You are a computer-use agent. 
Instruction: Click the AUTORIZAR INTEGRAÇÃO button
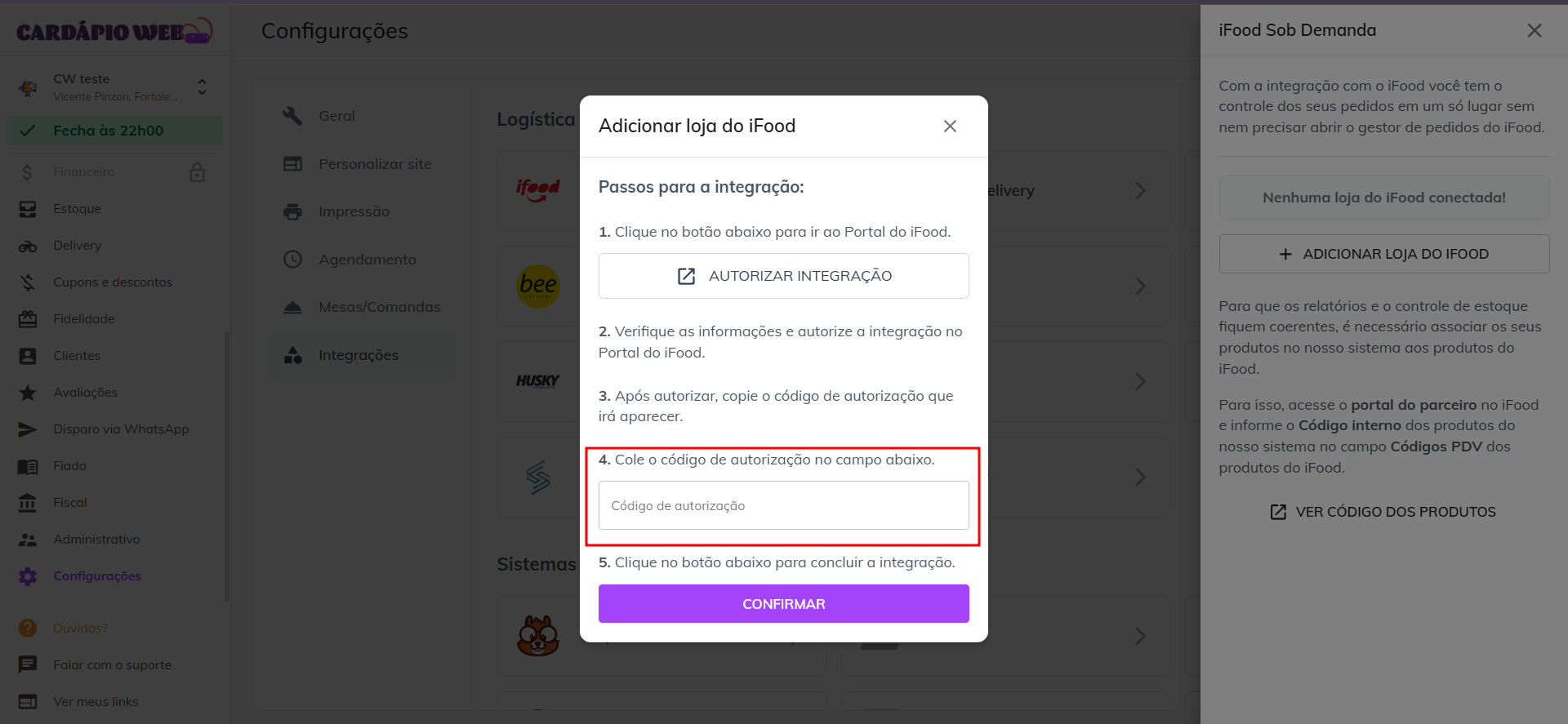click(x=783, y=276)
